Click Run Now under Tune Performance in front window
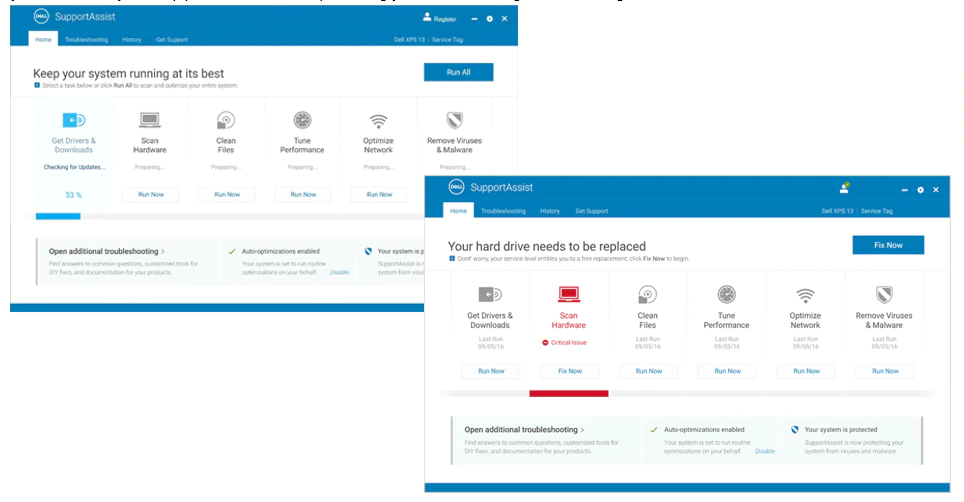964x502 pixels. tap(727, 371)
